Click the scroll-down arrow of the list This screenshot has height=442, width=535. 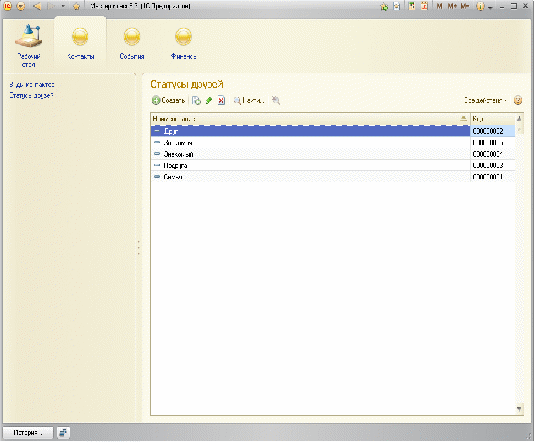(519, 409)
